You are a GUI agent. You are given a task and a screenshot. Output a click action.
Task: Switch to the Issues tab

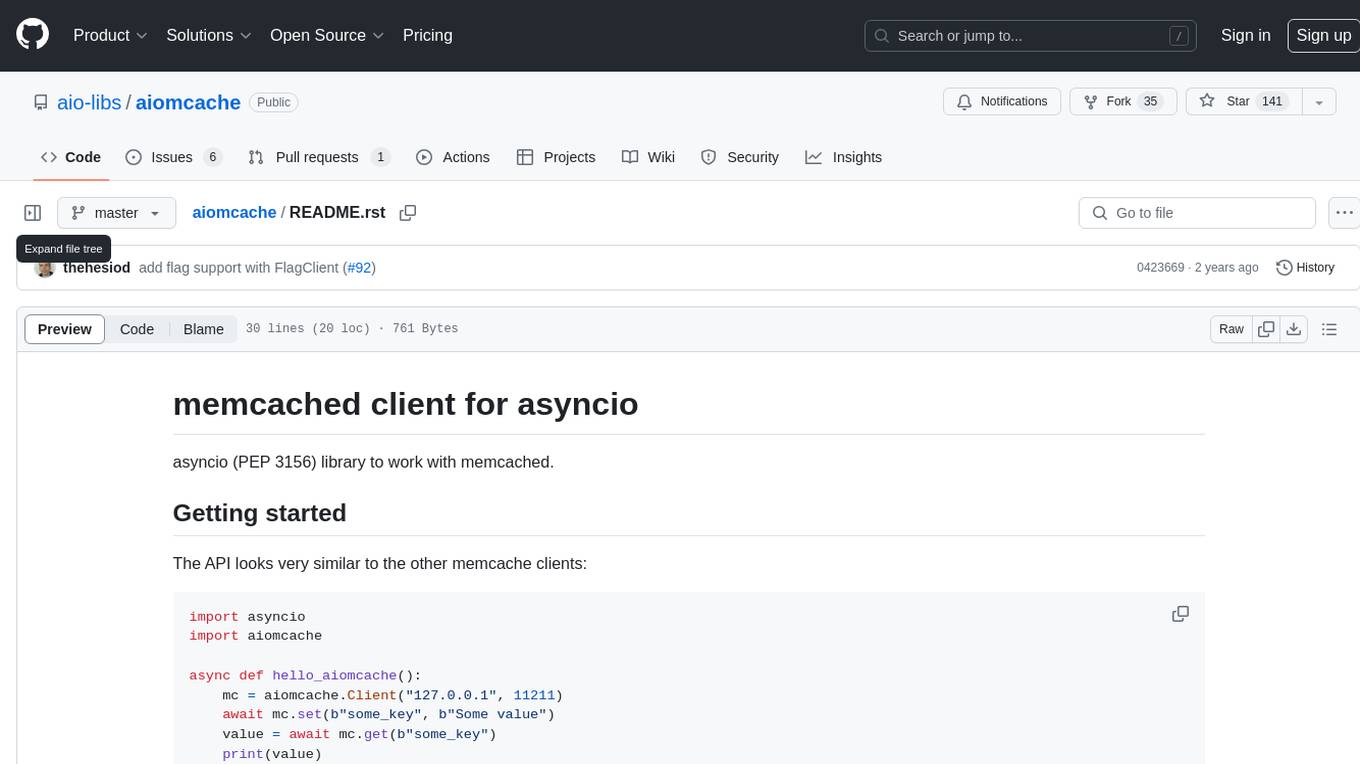pyautogui.click(x=173, y=157)
